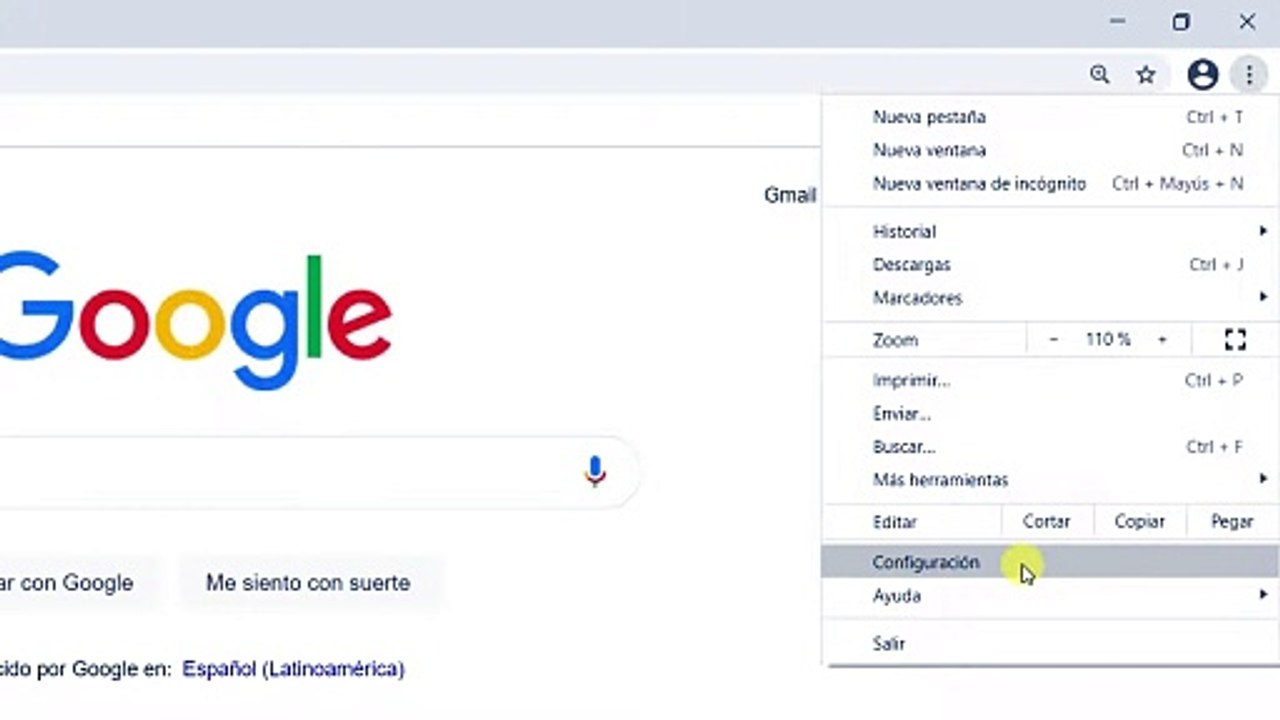Viewport: 1280px width, 720px height.
Task: Select Buscar... from the menu
Action: pos(1050,447)
